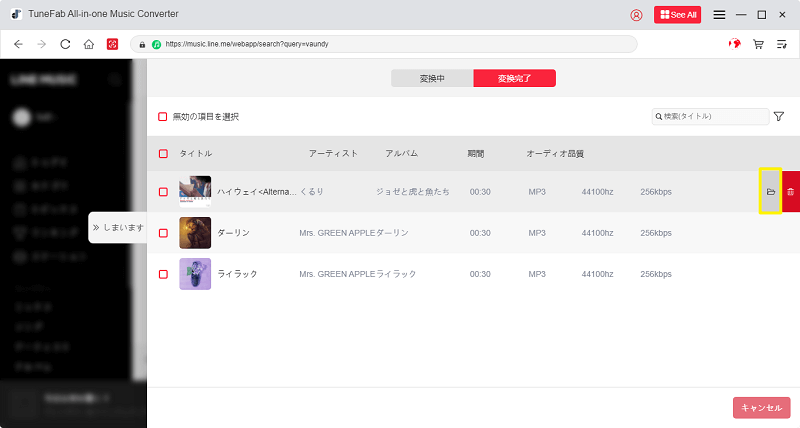Select the ライラック title text
Viewport: 800px width, 428px height.
coord(237,274)
